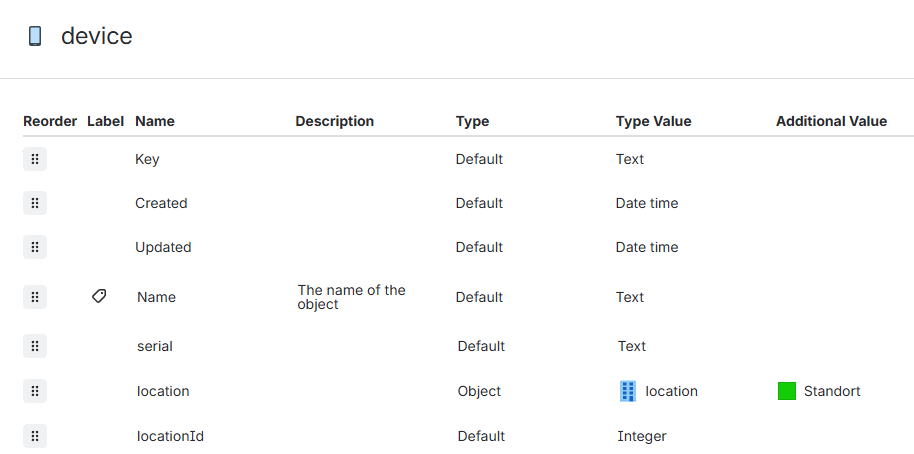
Task: Select the Created attribute name
Action: tap(161, 203)
